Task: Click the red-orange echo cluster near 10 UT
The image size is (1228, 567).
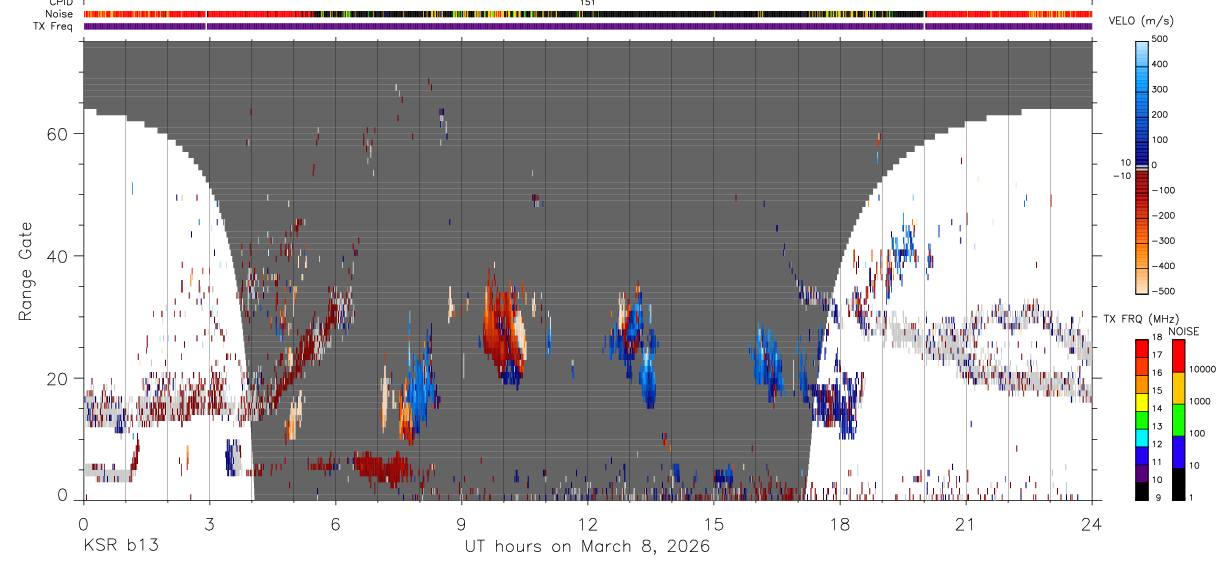Action: (x=503, y=325)
